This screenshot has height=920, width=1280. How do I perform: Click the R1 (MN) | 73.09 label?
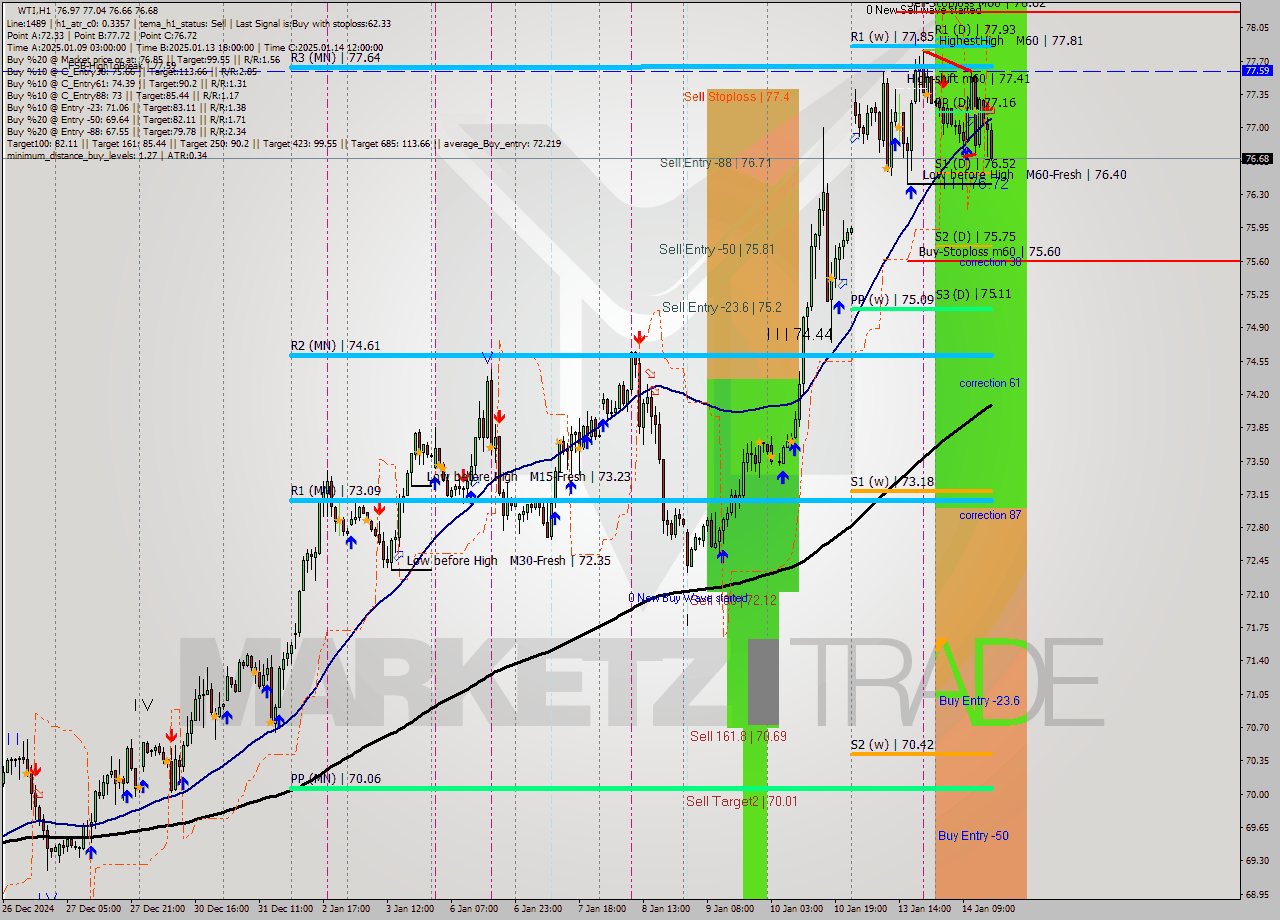click(x=335, y=491)
